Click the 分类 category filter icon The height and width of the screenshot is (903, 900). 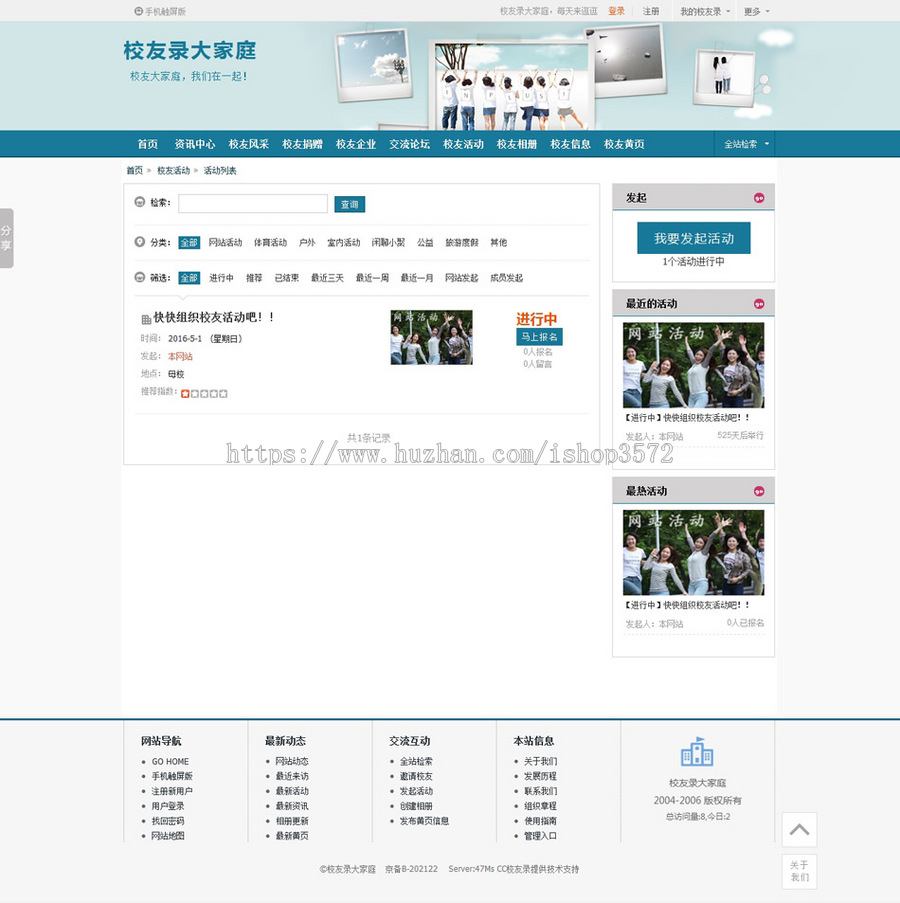pos(139,243)
